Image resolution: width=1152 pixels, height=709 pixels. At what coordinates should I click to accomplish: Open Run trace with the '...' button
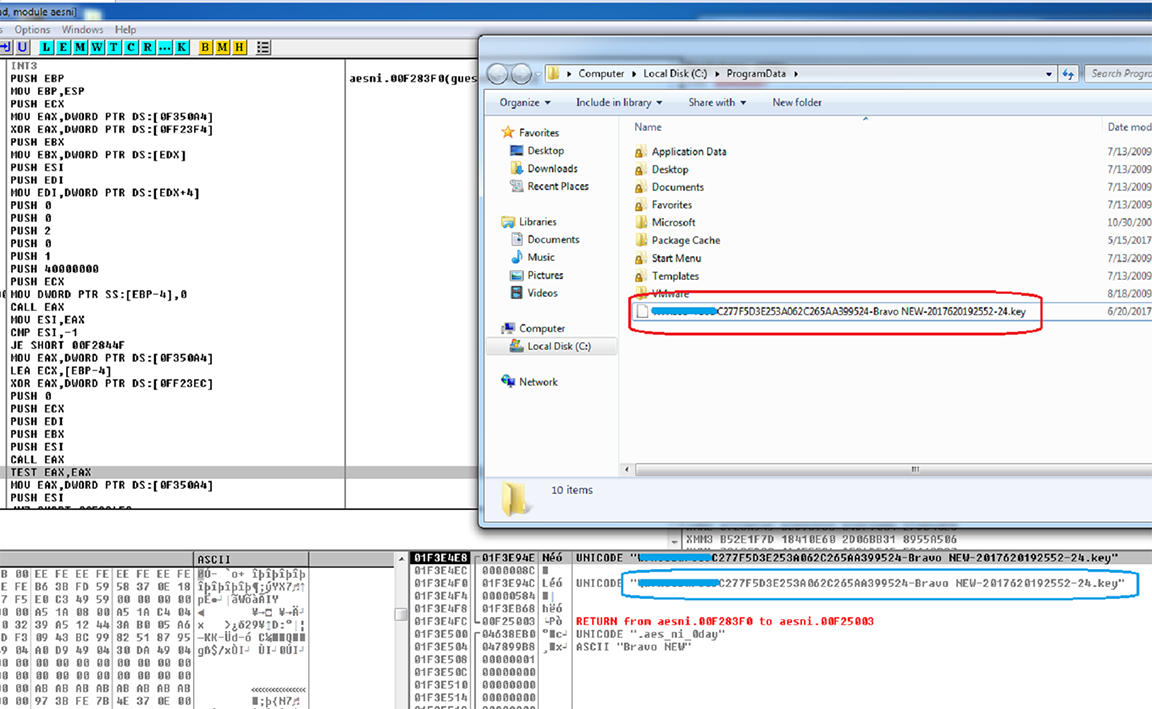(x=165, y=47)
